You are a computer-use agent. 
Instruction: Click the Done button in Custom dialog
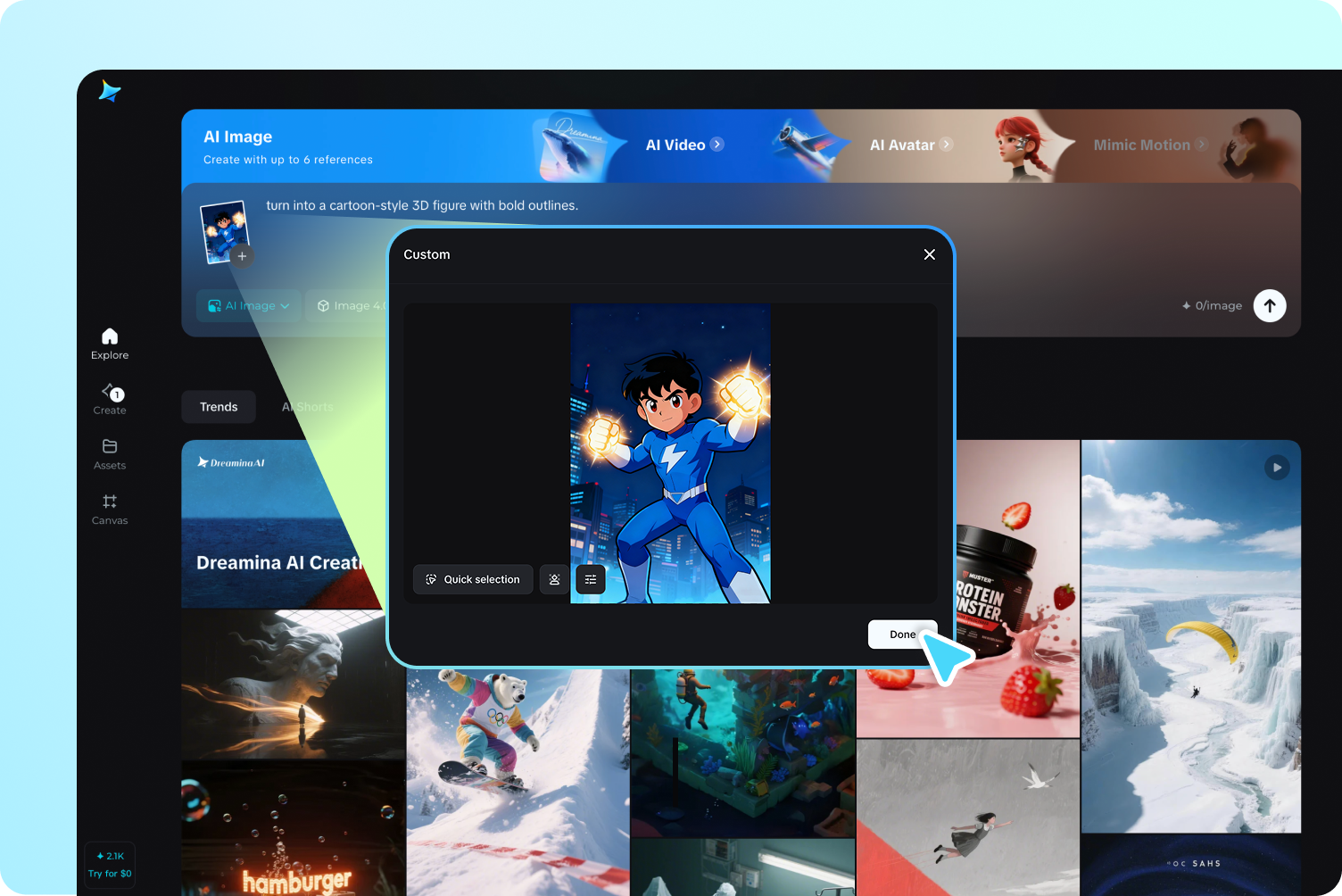(902, 635)
